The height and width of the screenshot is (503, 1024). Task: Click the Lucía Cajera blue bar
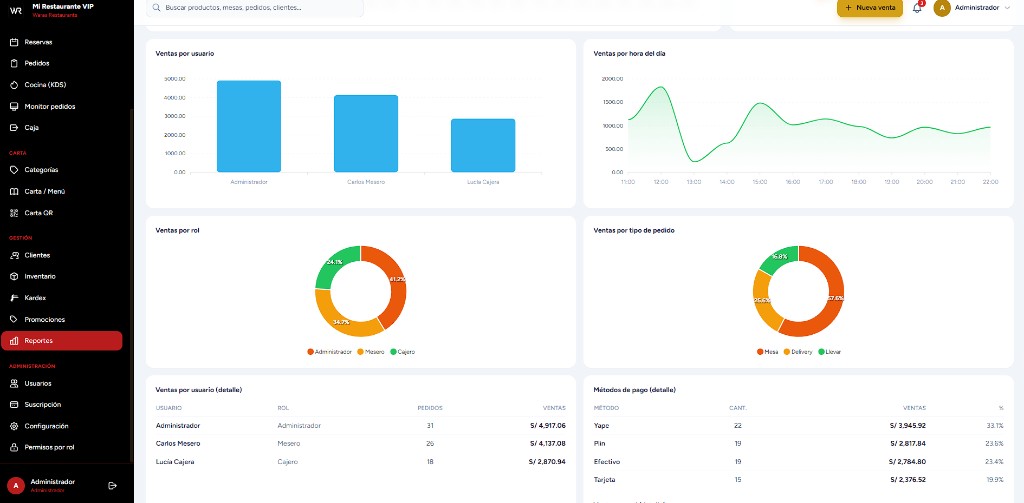coord(483,146)
